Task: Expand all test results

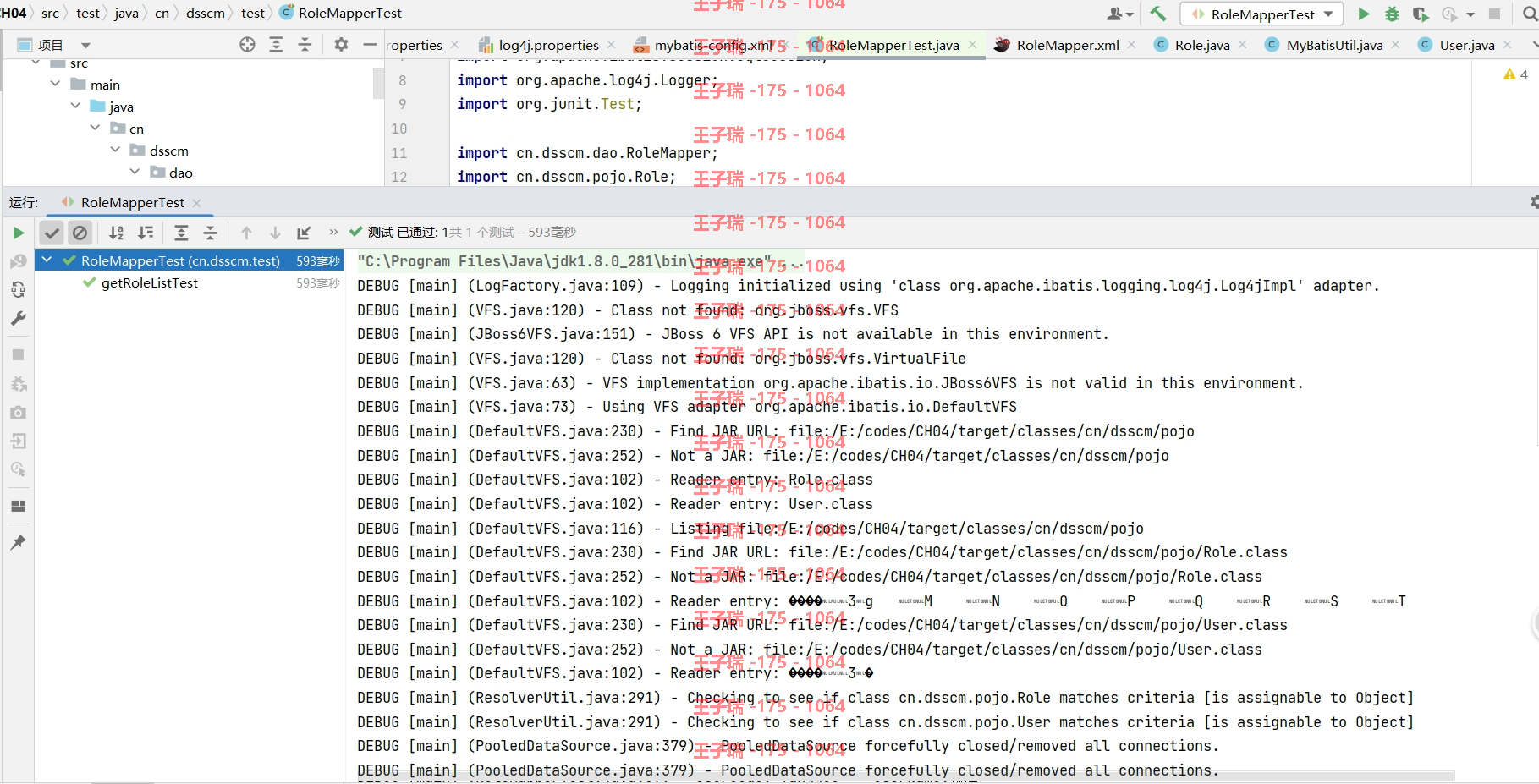Action: 181,233
